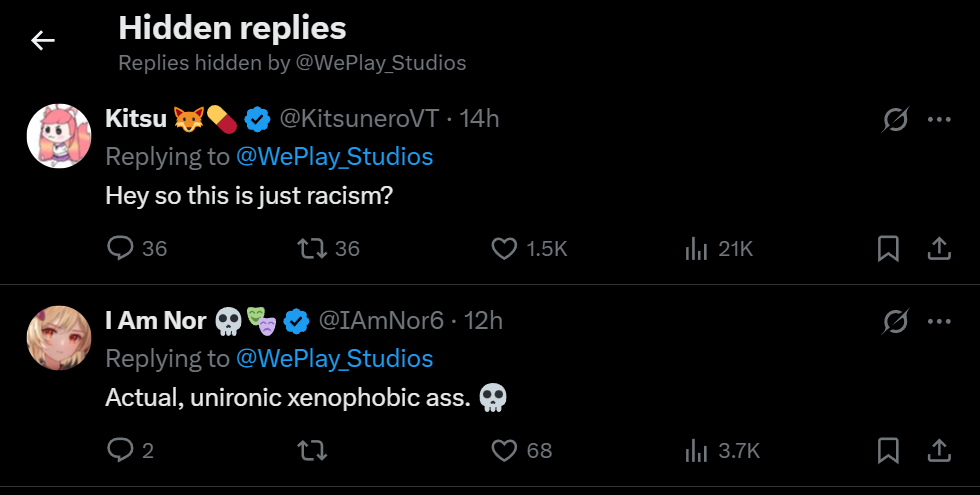
Task: Click hidden-reply icon on I Am Nor's tweet
Action: pyautogui.click(x=895, y=321)
